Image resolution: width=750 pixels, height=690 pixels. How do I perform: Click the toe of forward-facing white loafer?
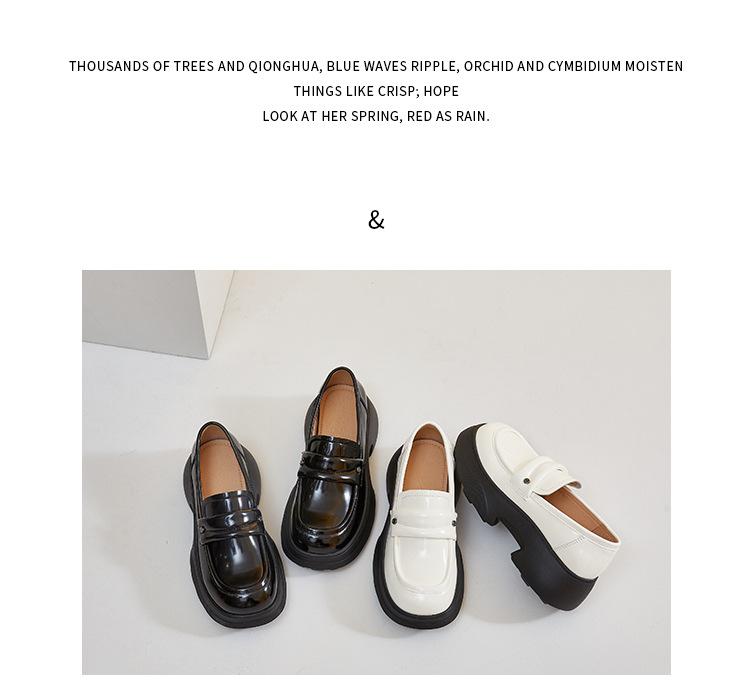[x=420, y=586]
